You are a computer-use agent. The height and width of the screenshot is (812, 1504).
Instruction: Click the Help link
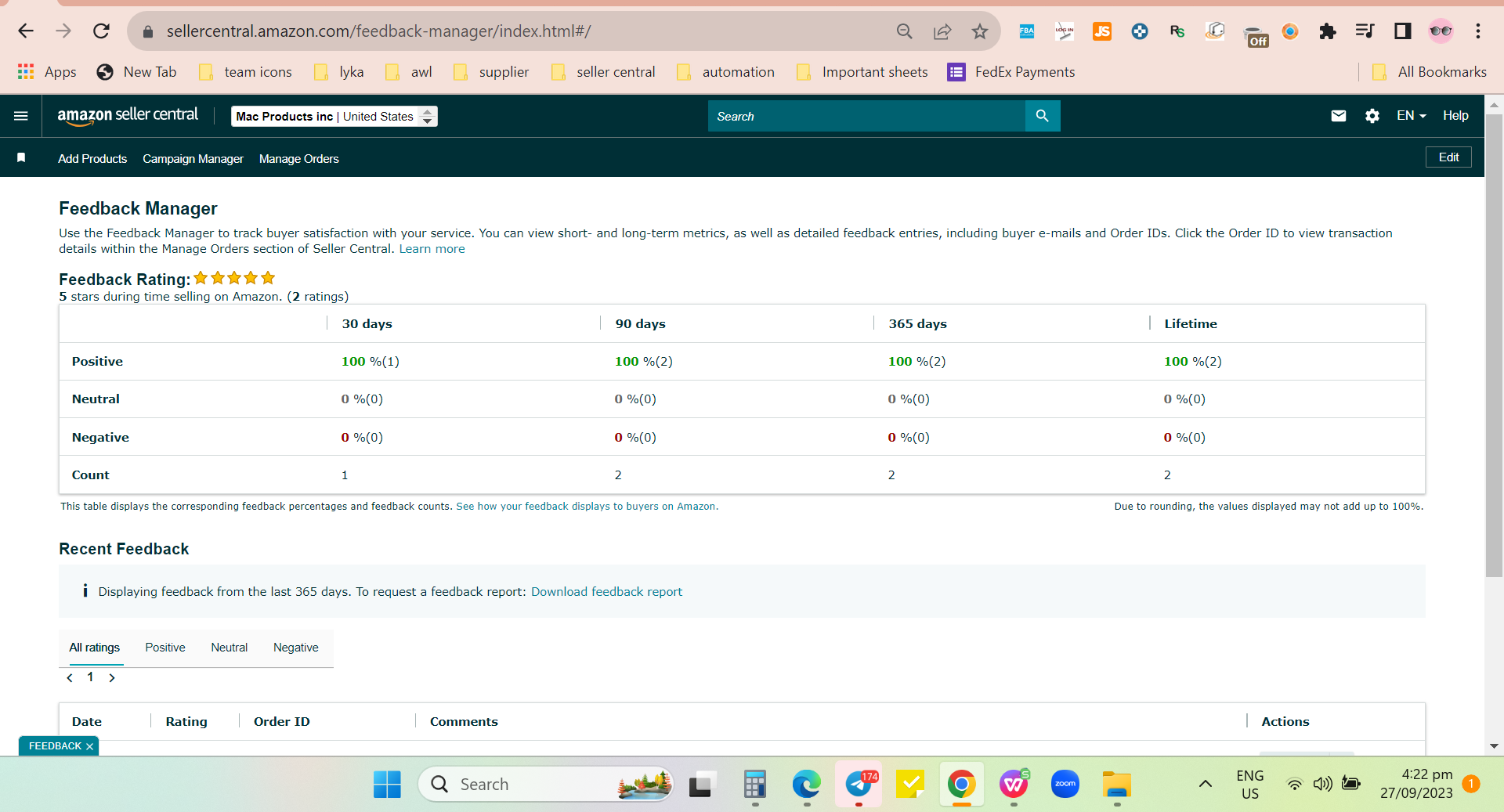pos(1455,116)
